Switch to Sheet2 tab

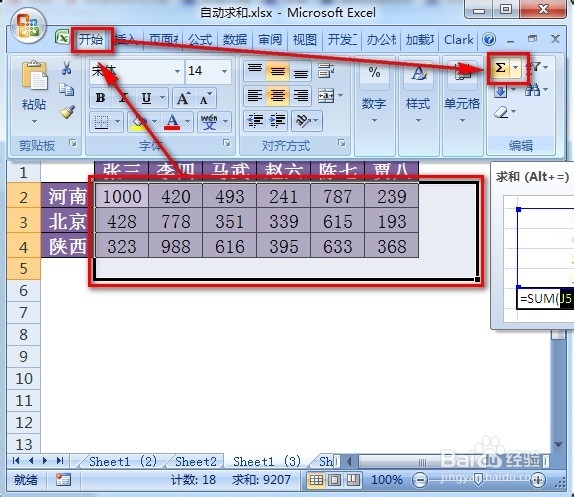coord(195,462)
